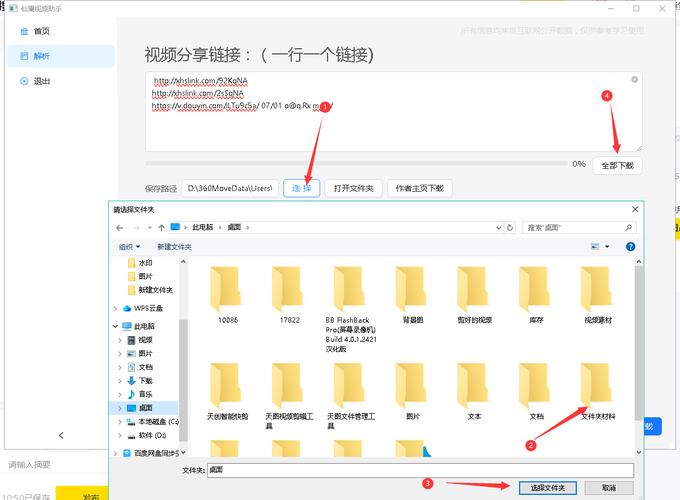Image resolution: width=680 pixels, height=500 pixels.
Task: Expand 本地磁盘 (C:) tree node
Action: (120, 422)
